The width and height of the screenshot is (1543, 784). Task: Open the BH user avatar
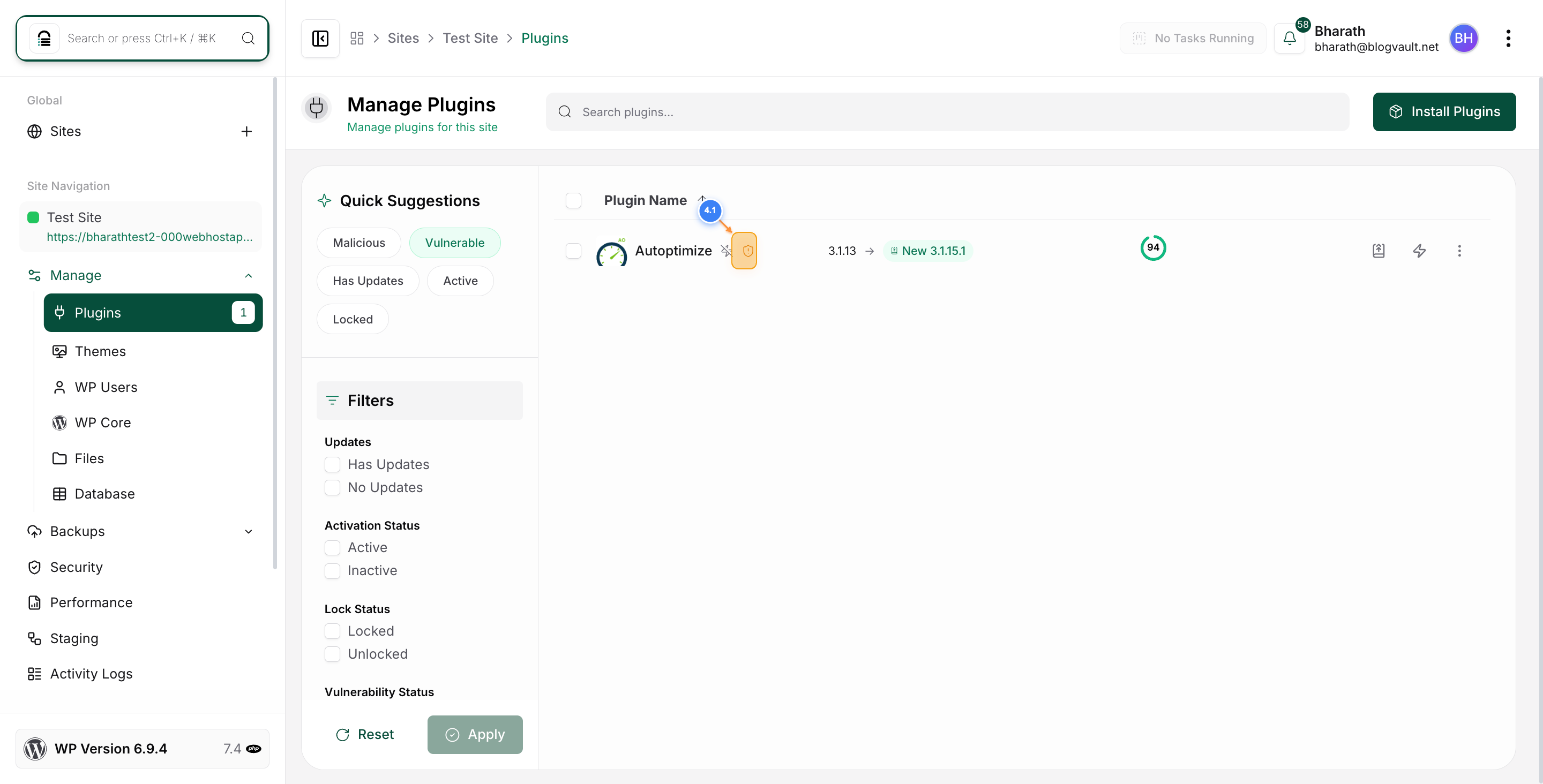1463,39
